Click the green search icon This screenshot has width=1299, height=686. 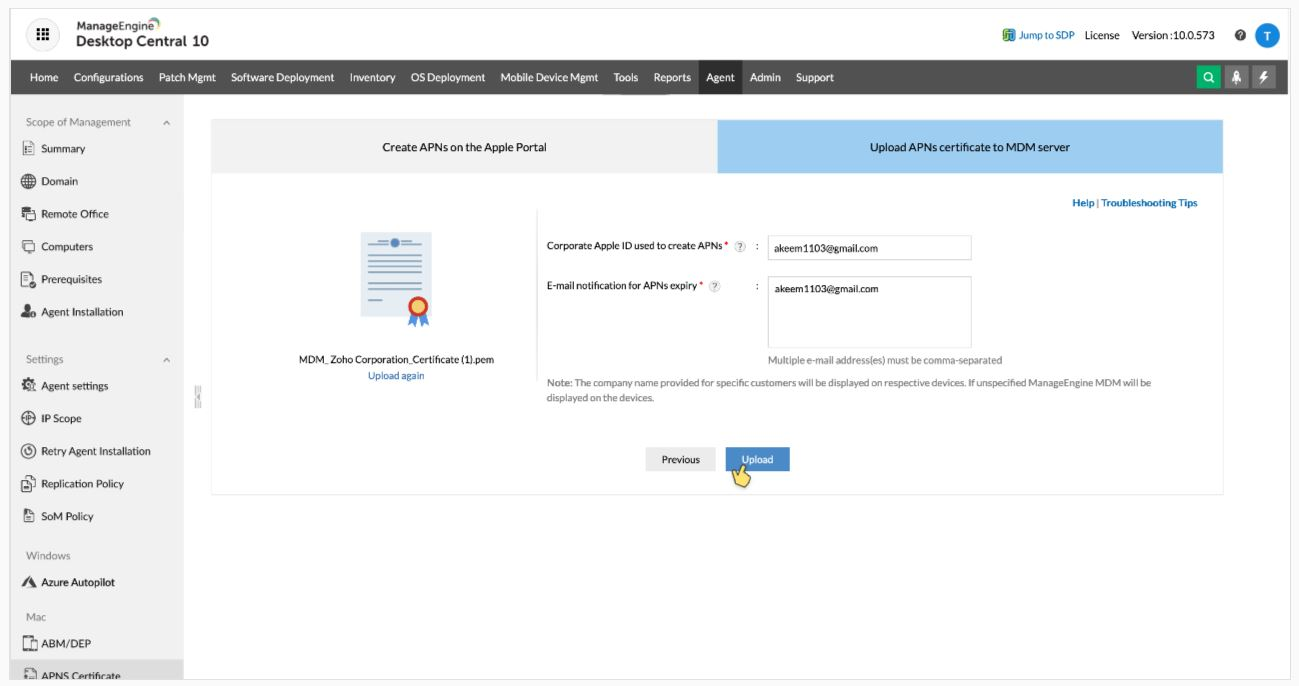coord(1209,77)
